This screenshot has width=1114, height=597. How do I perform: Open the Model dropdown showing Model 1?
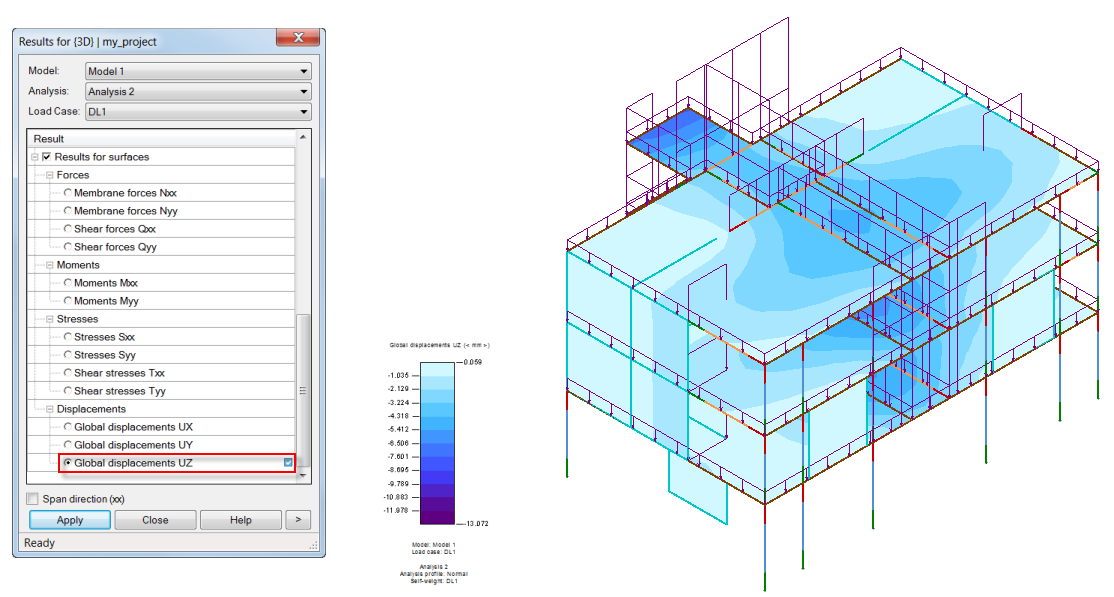[198, 71]
